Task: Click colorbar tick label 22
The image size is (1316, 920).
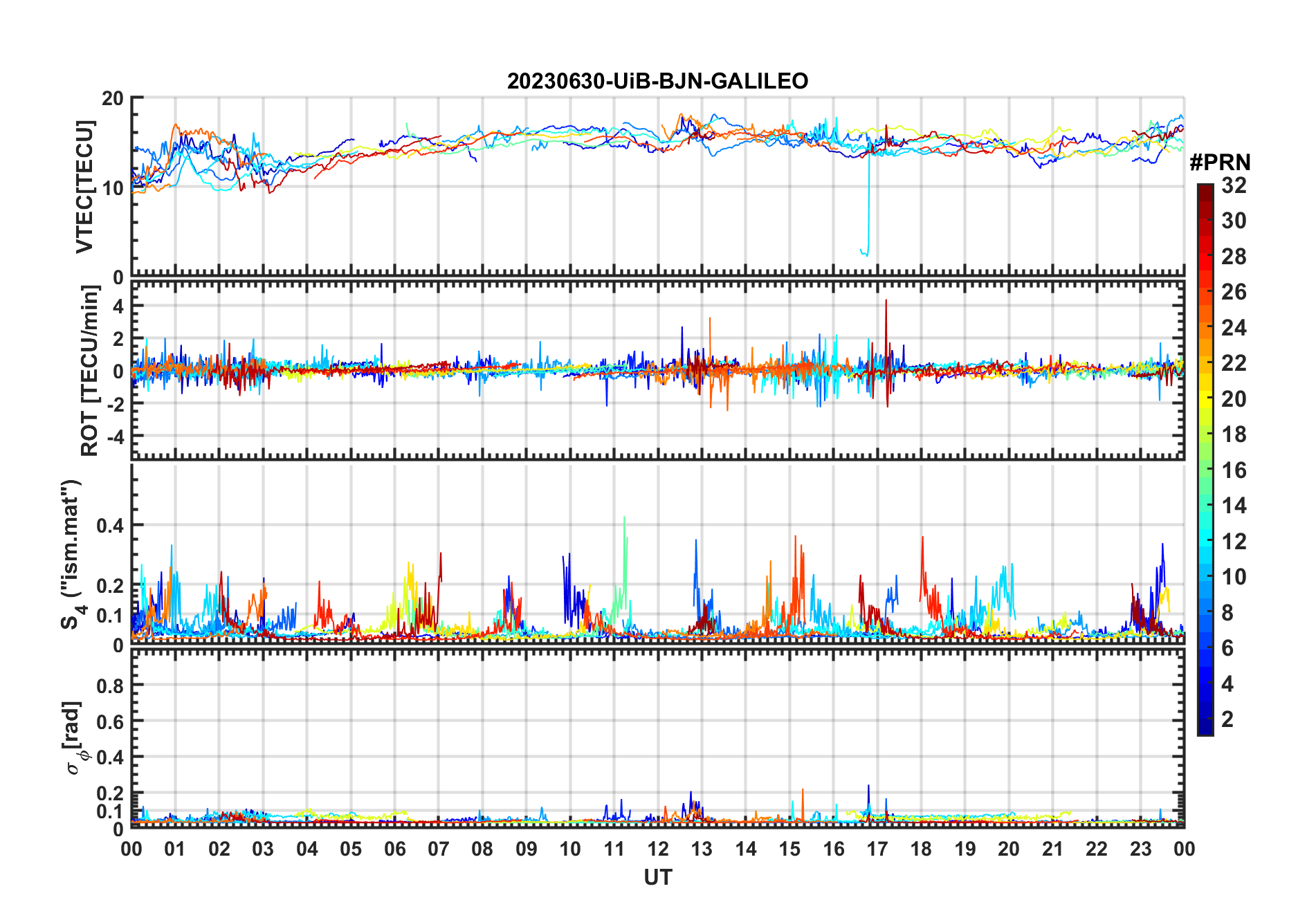Action: coord(1234,363)
